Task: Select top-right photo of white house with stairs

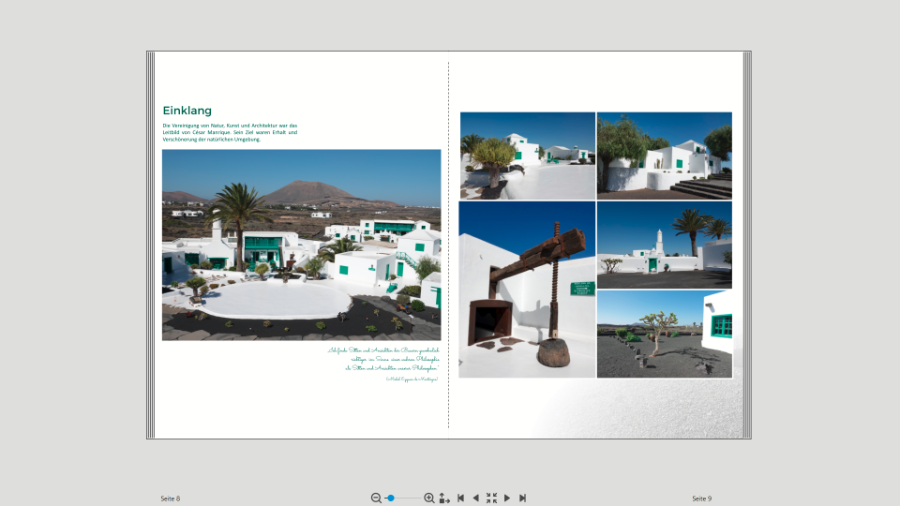Action: pos(664,155)
